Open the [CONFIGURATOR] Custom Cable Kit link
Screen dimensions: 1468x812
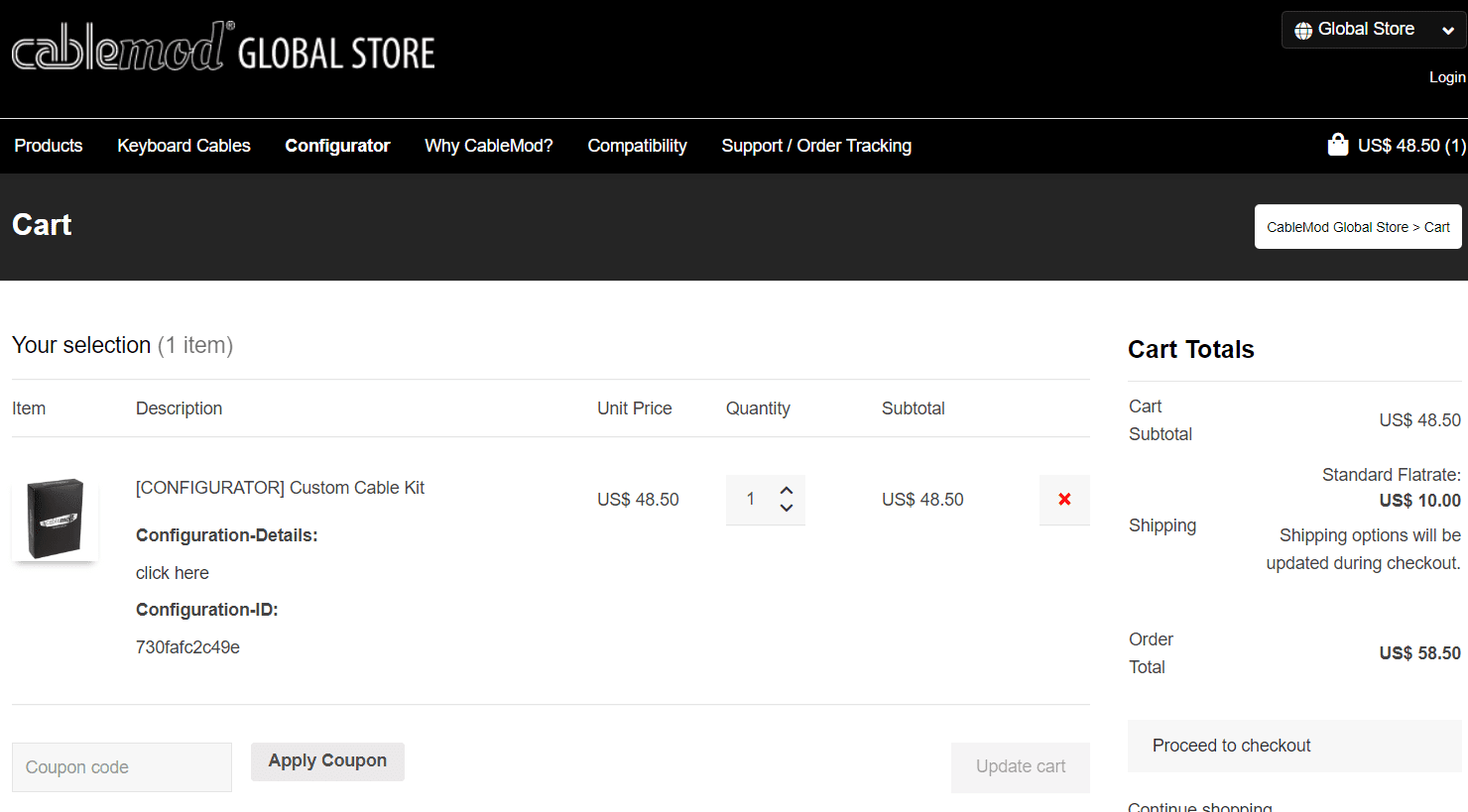coord(280,488)
